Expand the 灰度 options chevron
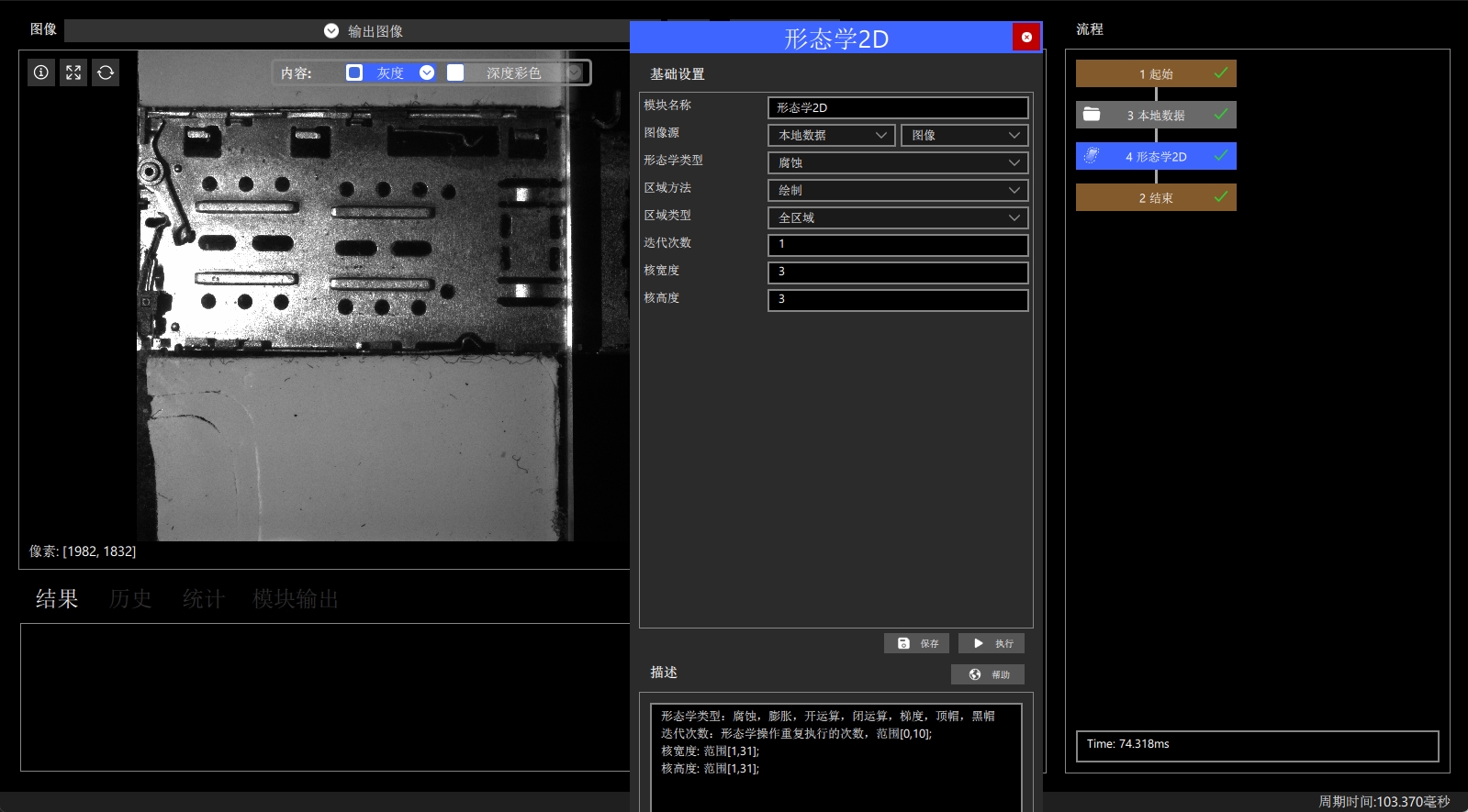1468x812 pixels. coord(427,72)
